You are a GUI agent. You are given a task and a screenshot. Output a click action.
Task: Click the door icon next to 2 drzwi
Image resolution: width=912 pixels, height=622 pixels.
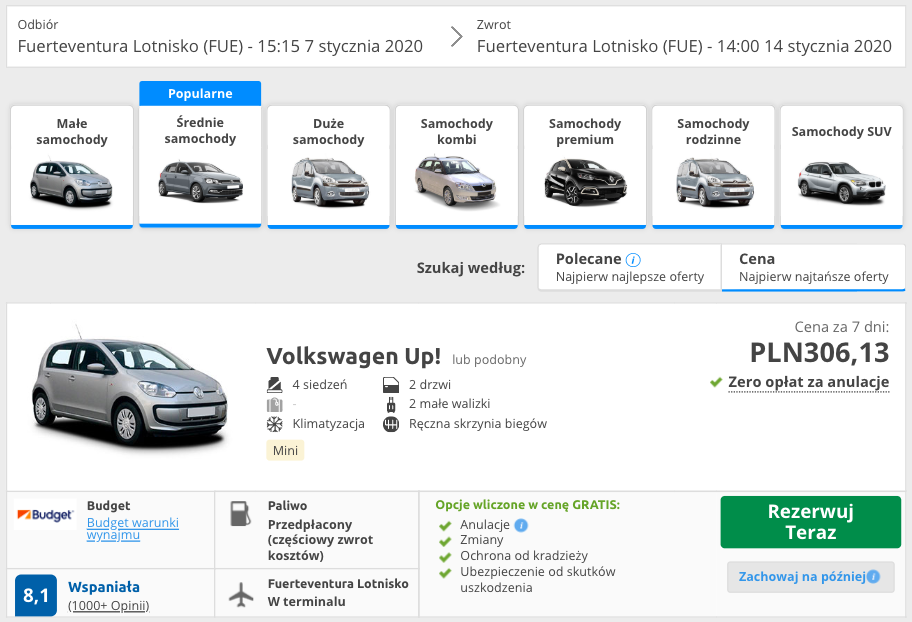(x=391, y=385)
